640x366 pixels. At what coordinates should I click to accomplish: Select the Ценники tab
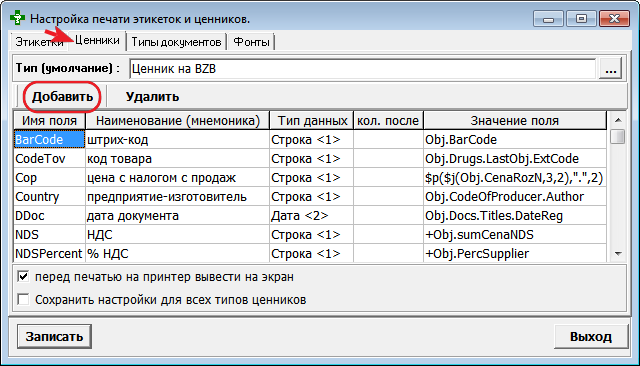click(97, 41)
